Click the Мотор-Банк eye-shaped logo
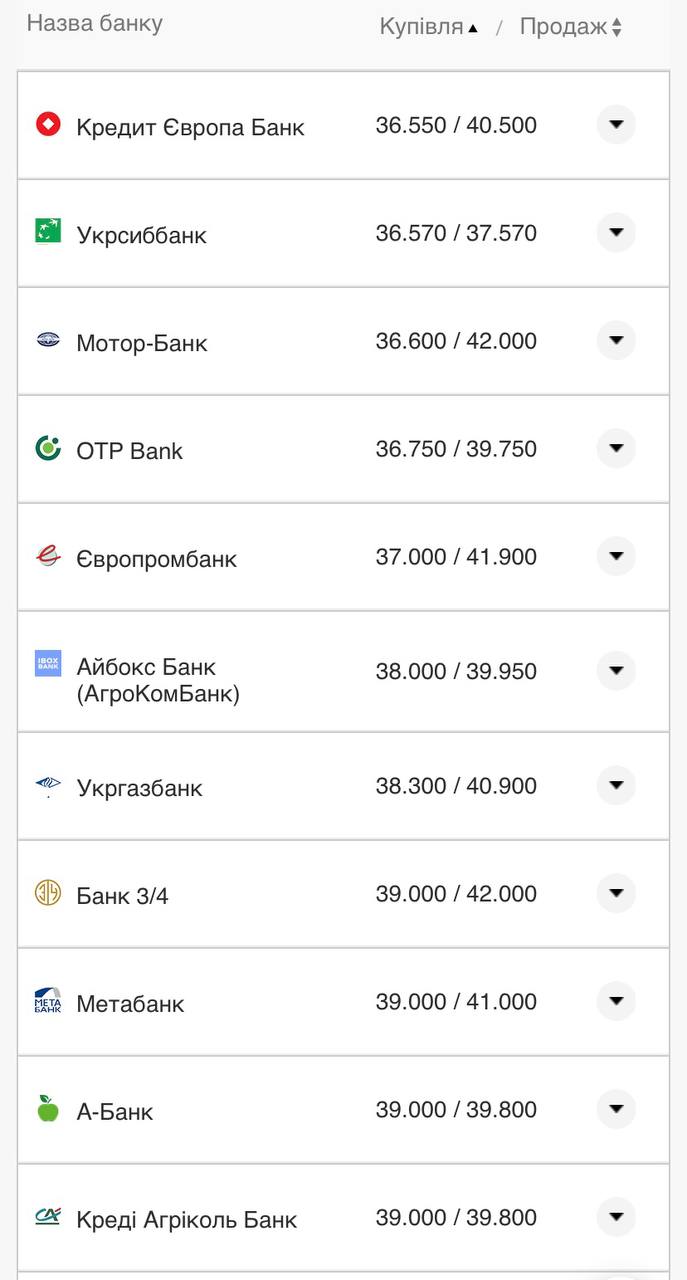 47,340
